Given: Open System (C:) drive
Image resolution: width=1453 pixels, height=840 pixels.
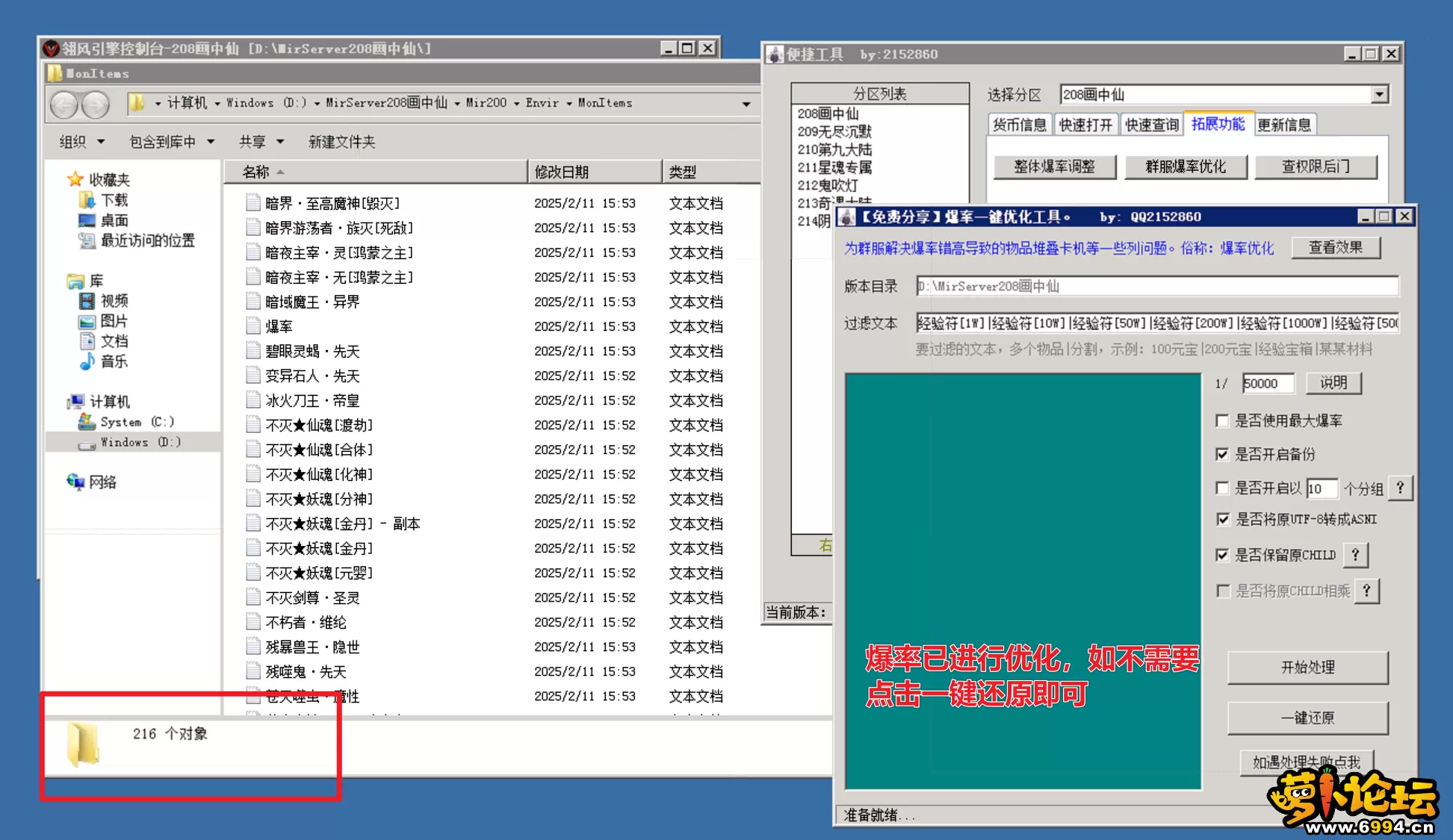Looking at the screenshot, I should (137, 421).
